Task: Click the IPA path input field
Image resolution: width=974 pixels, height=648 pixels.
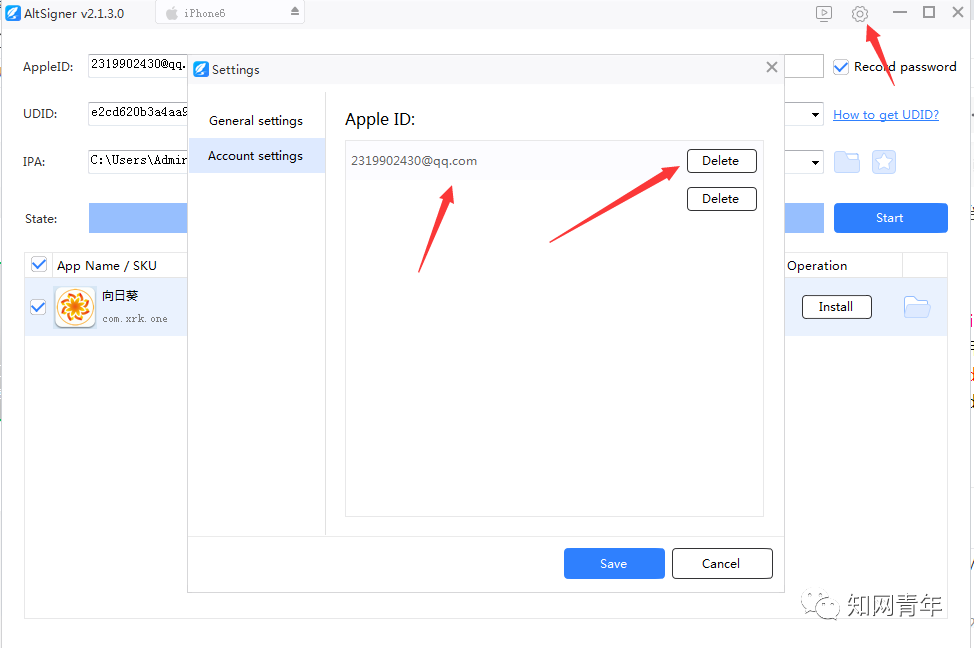Action: 137,162
